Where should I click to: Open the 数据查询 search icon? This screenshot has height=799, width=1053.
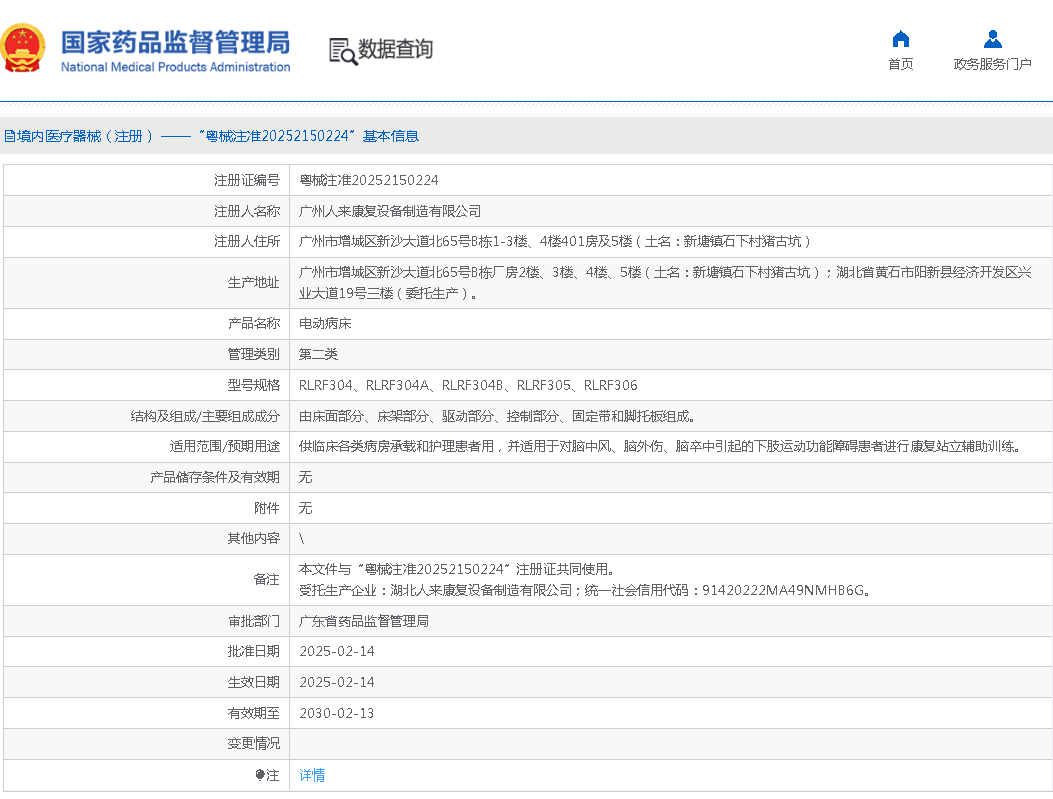pos(342,50)
